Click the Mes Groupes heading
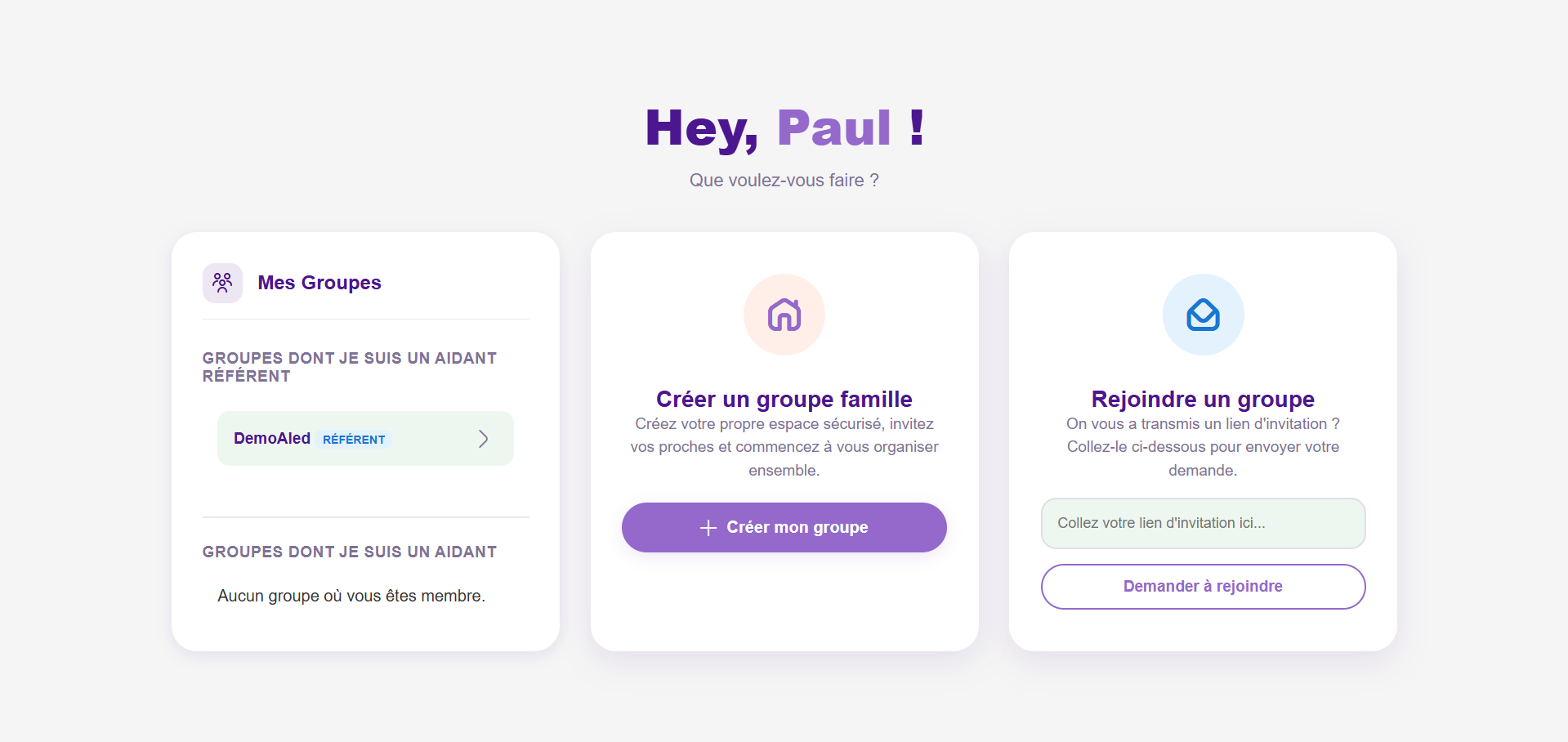1568x742 pixels. point(319,283)
